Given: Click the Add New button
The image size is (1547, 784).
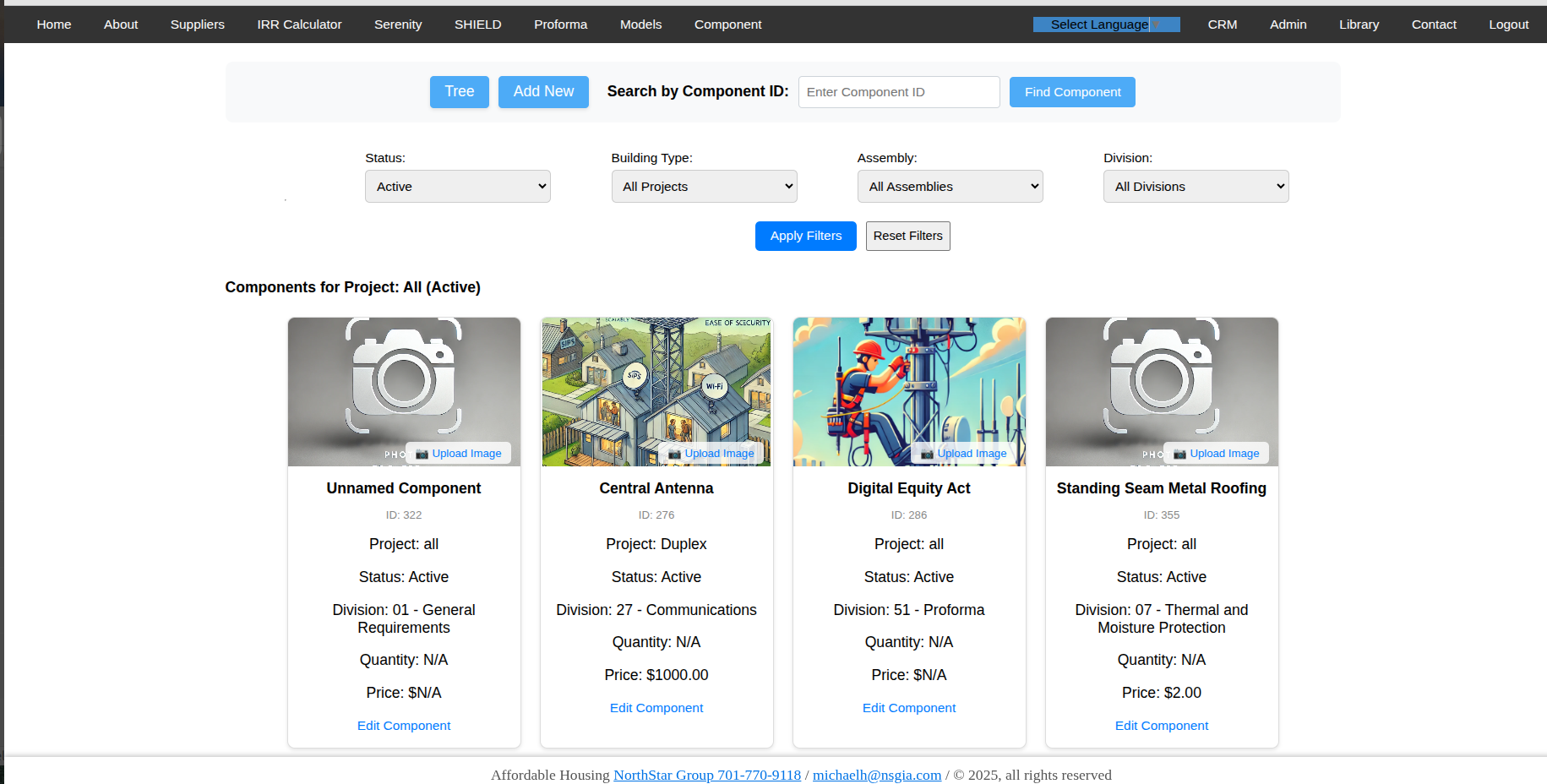Looking at the screenshot, I should [x=543, y=91].
